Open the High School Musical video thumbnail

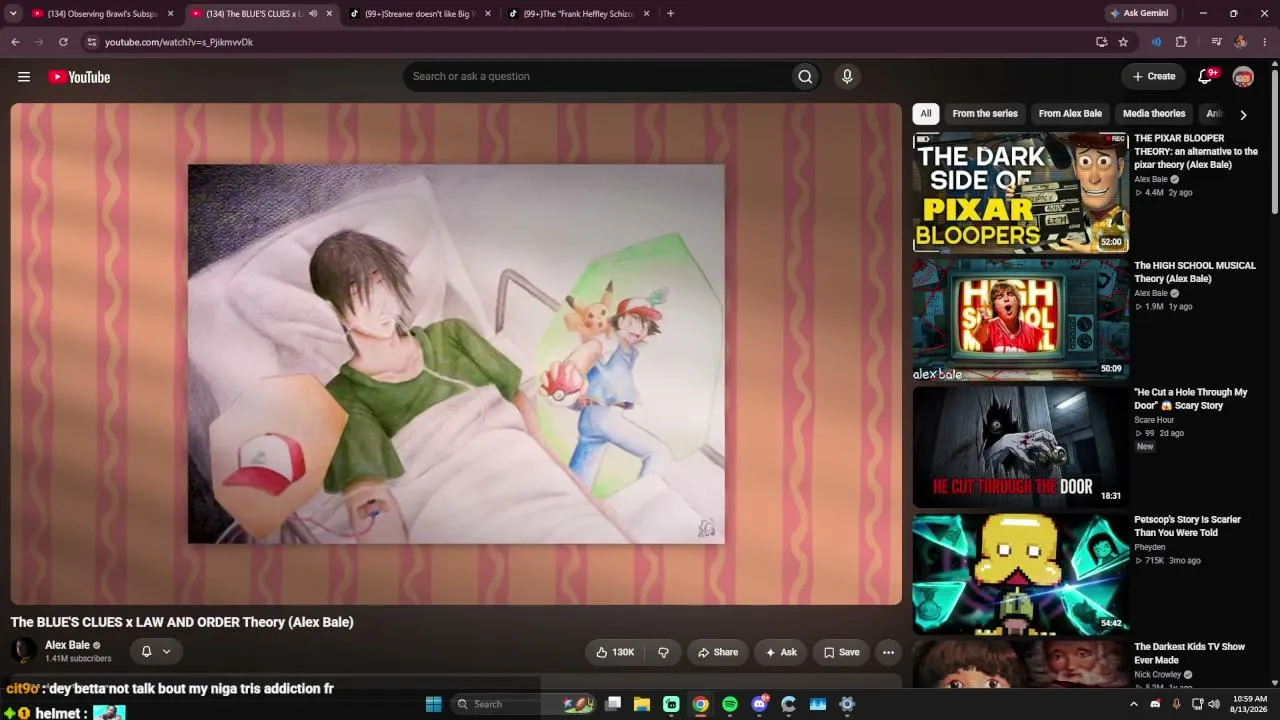pyautogui.click(x=1021, y=319)
